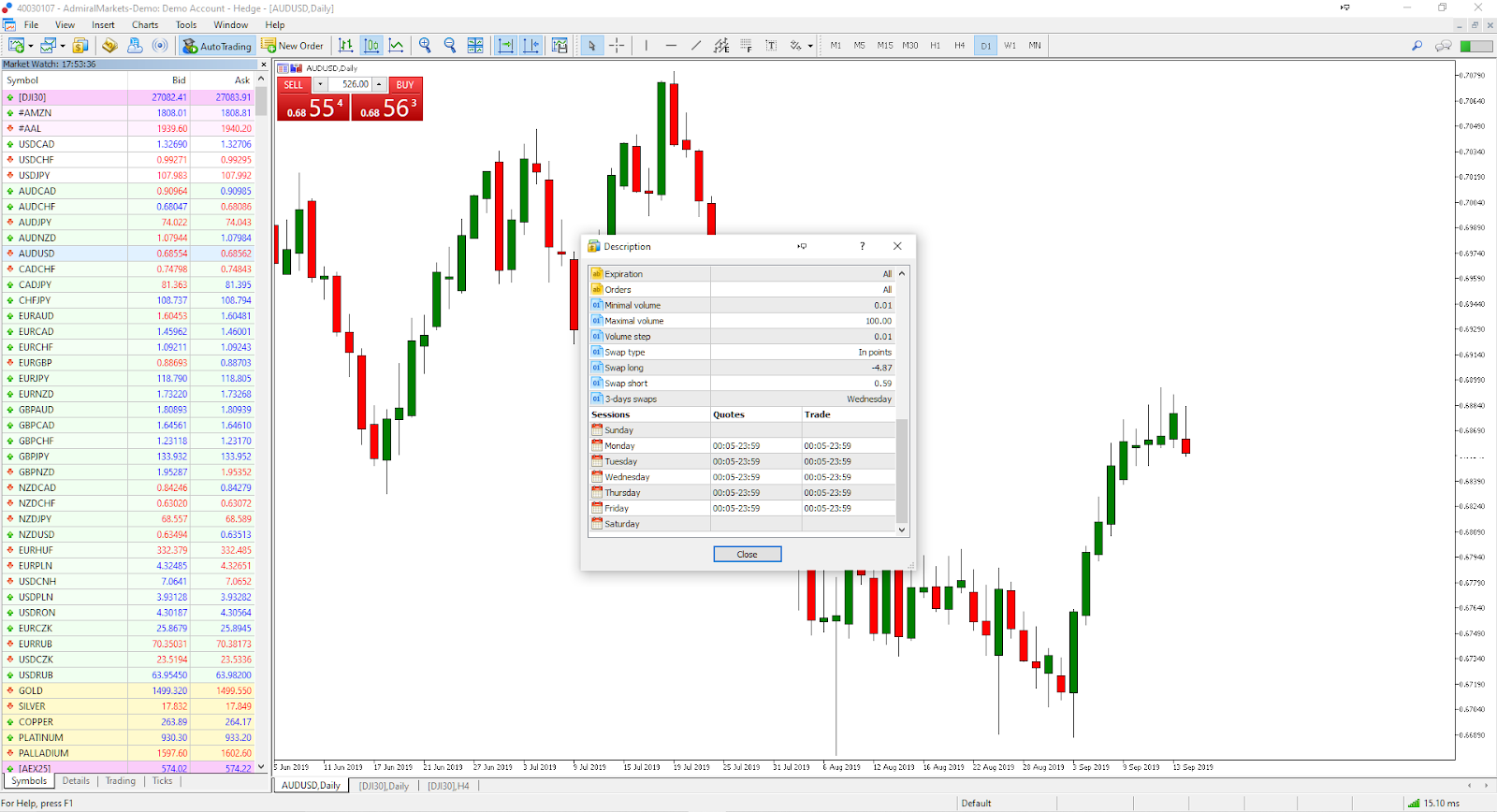Toggle the AutoTrading button
The height and width of the screenshot is (812, 1497).
[217, 45]
